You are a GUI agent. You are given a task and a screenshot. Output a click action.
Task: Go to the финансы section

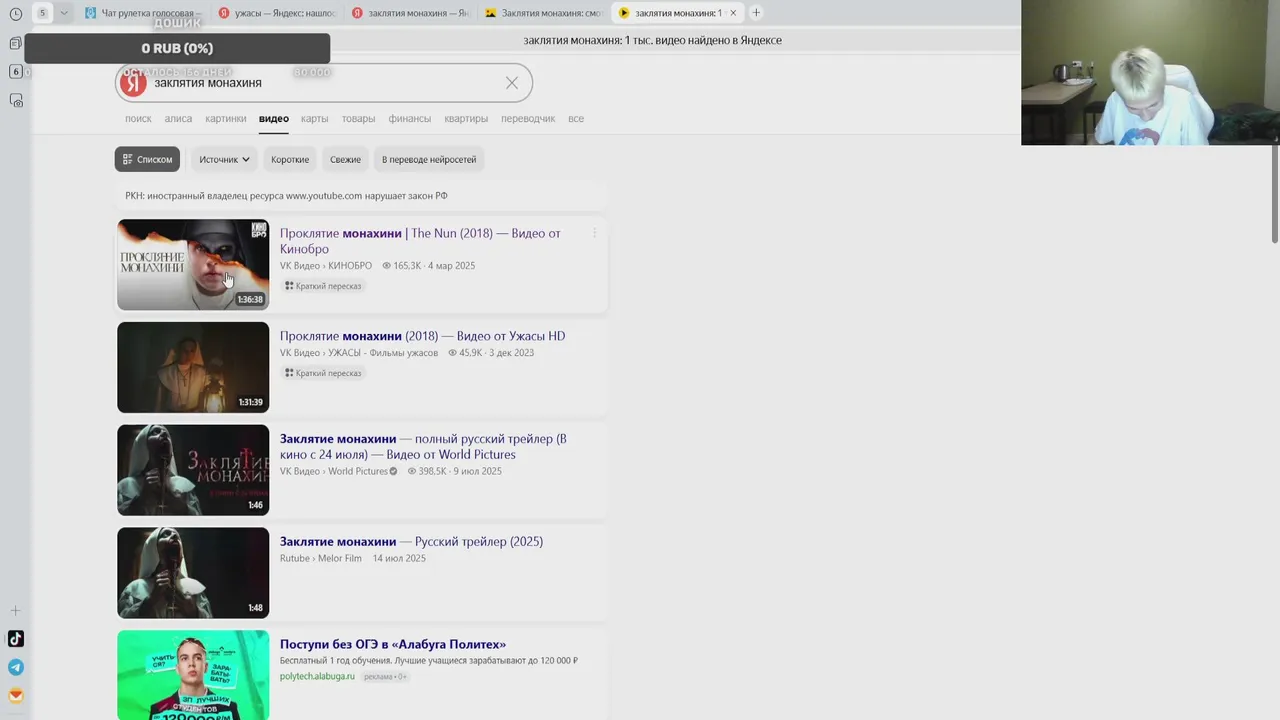[410, 118]
